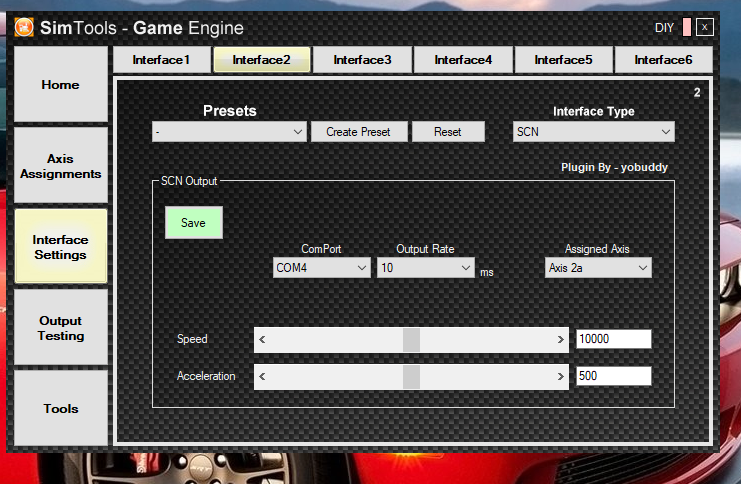
Task: Switch to the Interface6 tab
Action: click(663, 60)
